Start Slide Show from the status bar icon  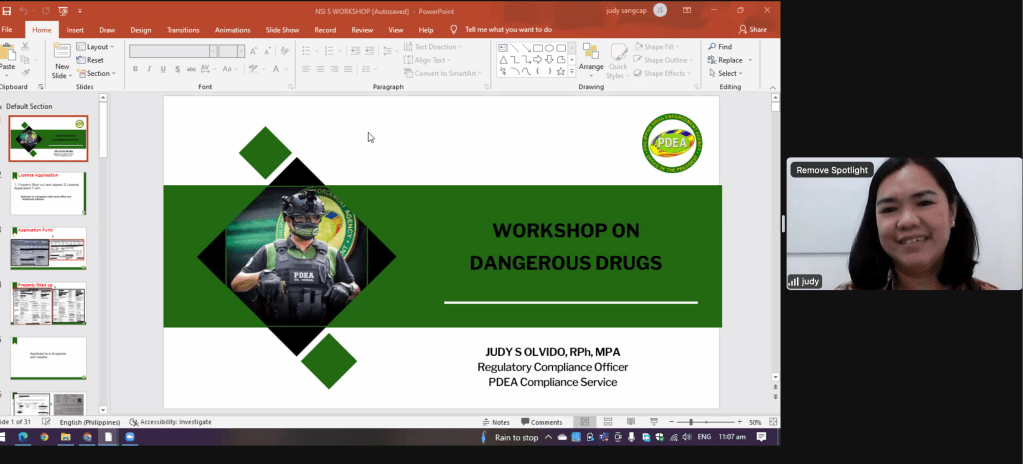[x=654, y=422]
